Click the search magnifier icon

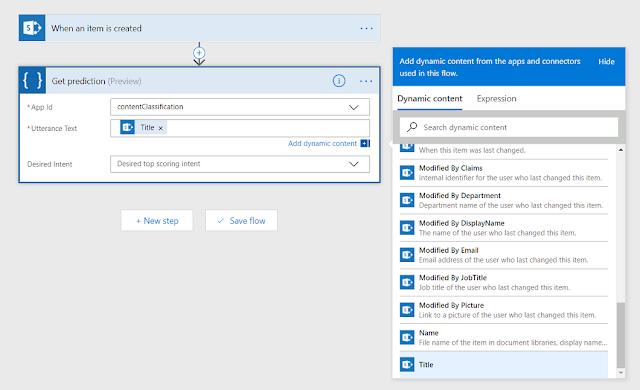point(412,127)
